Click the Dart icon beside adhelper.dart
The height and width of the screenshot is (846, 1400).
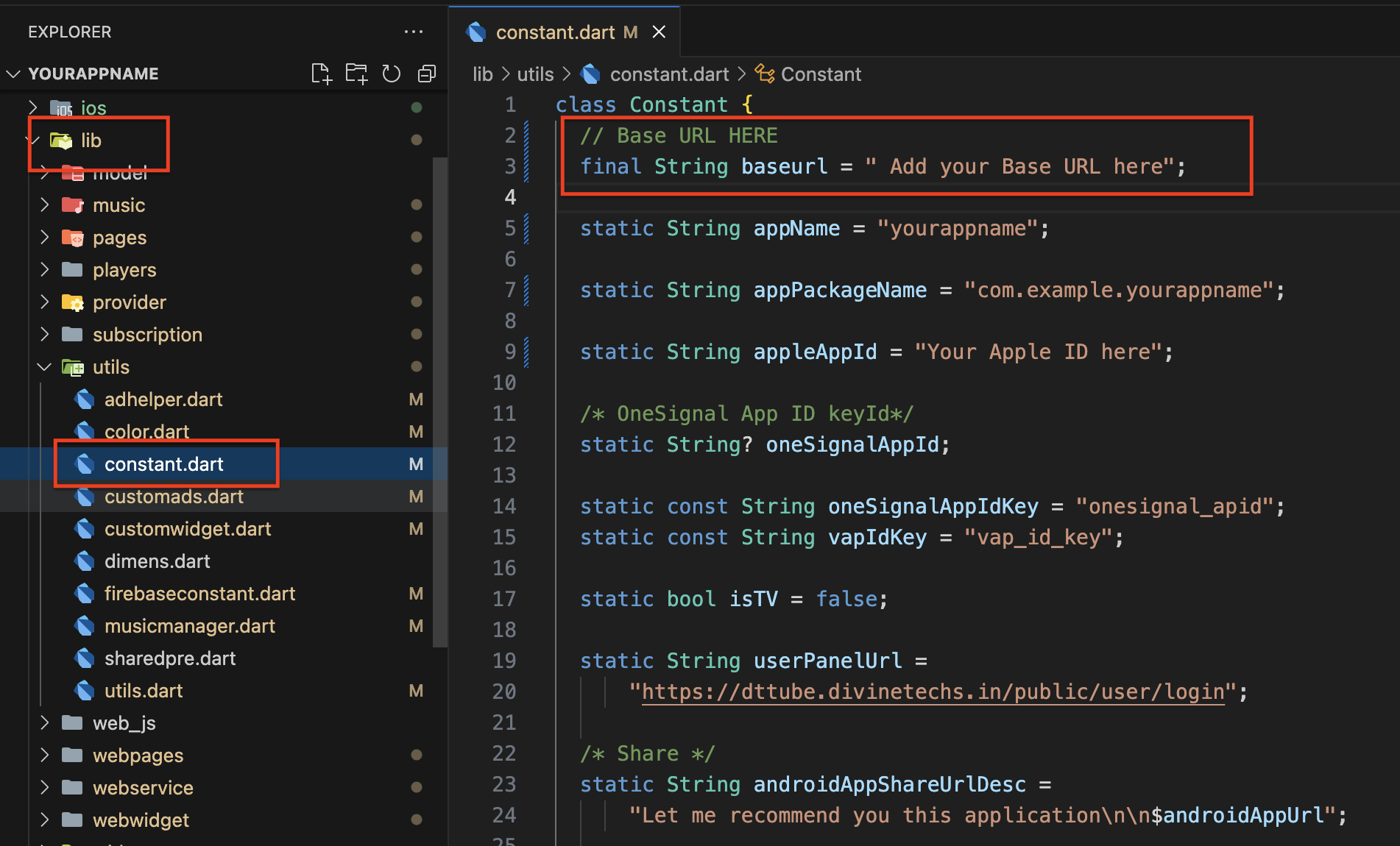click(x=85, y=399)
